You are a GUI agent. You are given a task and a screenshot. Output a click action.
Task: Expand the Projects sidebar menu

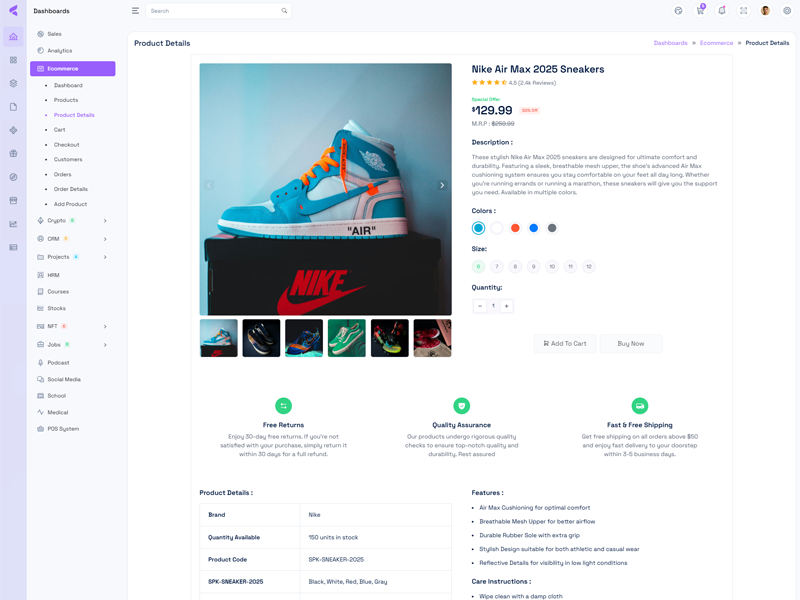72,257
